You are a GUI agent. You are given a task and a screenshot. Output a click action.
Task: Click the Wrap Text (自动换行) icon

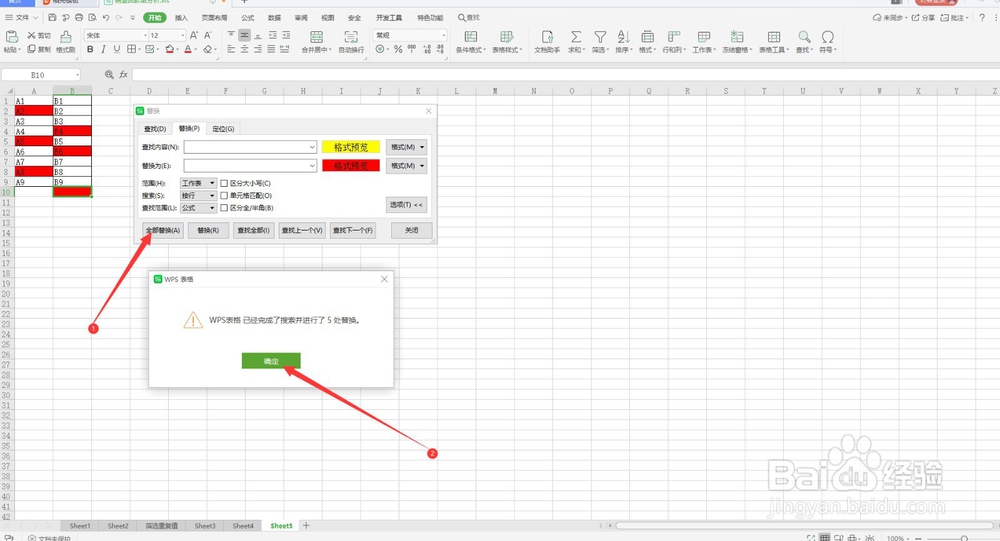351,36
